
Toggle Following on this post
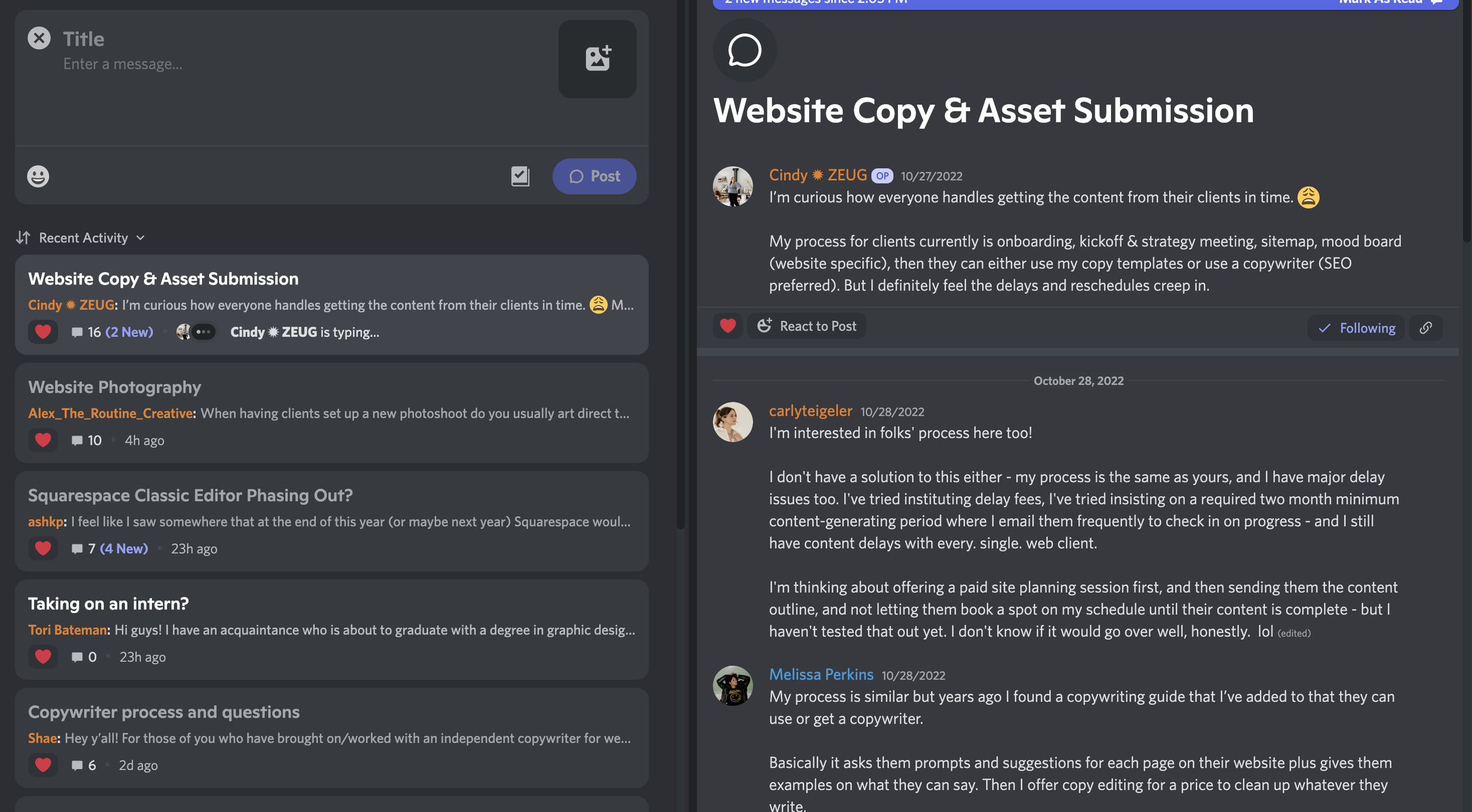pos(1356,328)
